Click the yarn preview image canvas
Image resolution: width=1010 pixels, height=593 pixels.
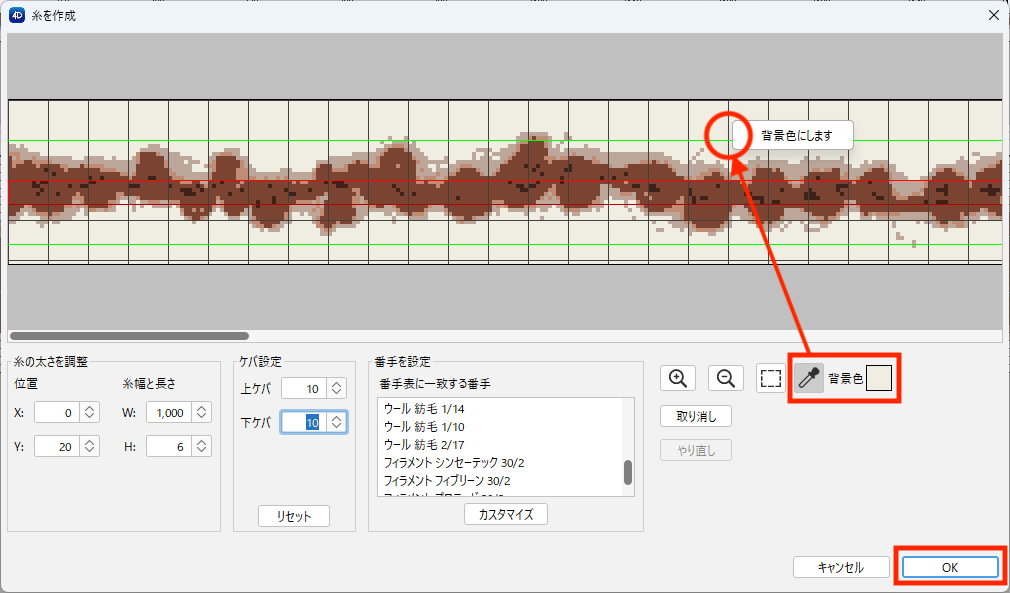(x=505, y=182)
